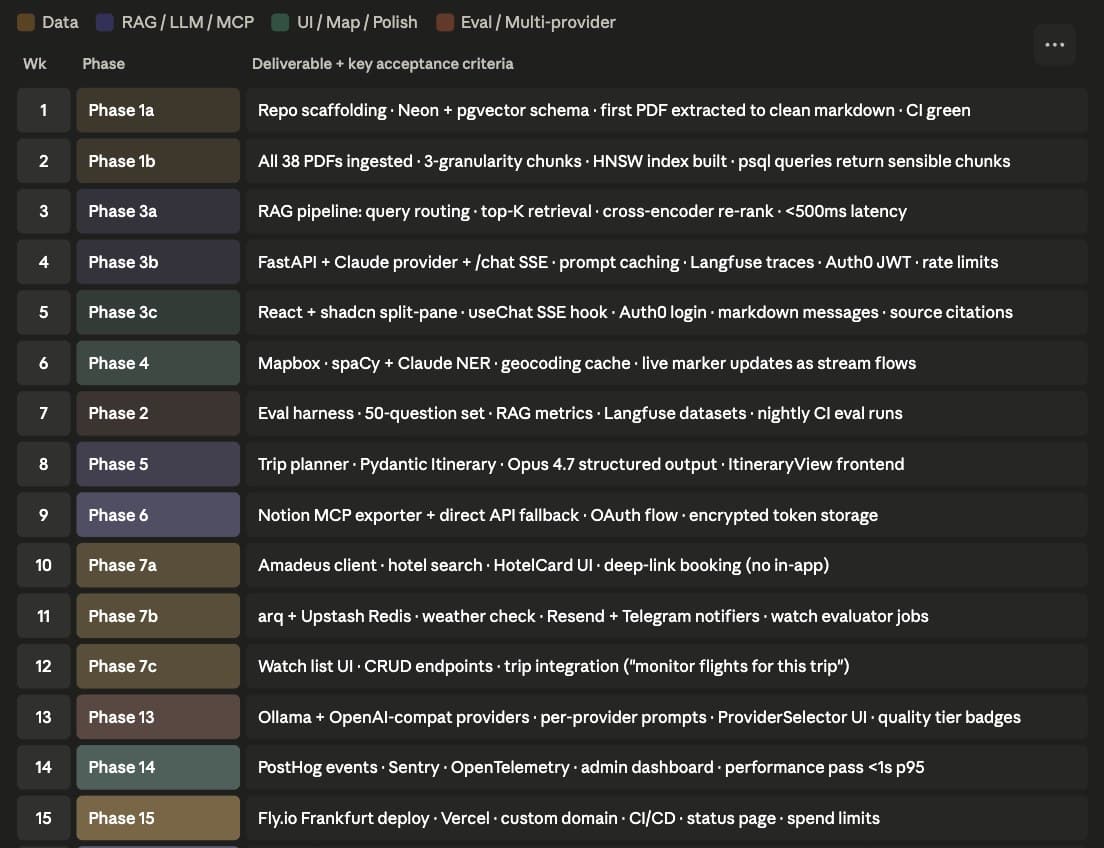Select the Phase 3b cell
1104x848 pixels.
[x=158, y=262]
